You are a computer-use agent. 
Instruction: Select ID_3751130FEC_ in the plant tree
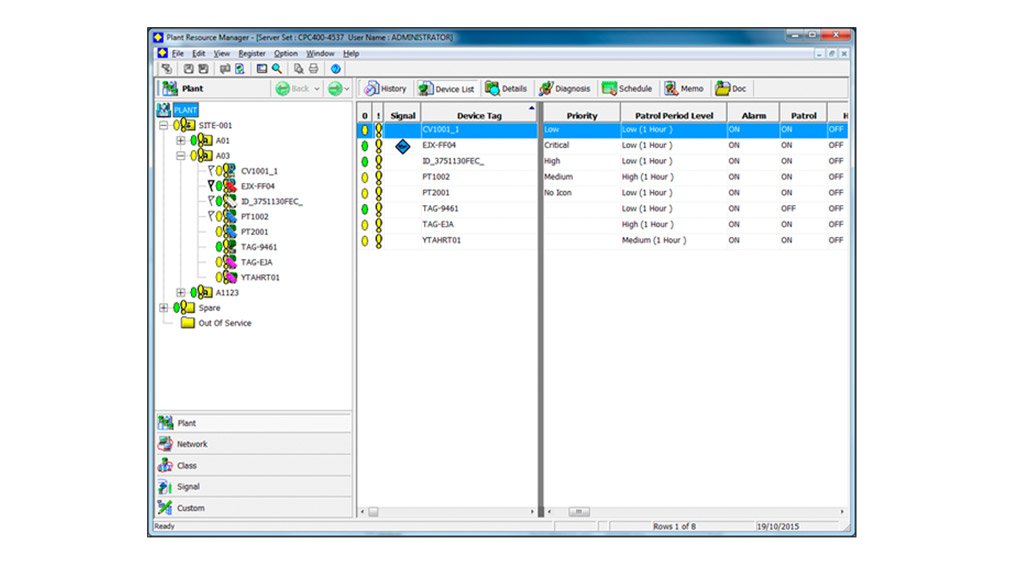(272, 201)
